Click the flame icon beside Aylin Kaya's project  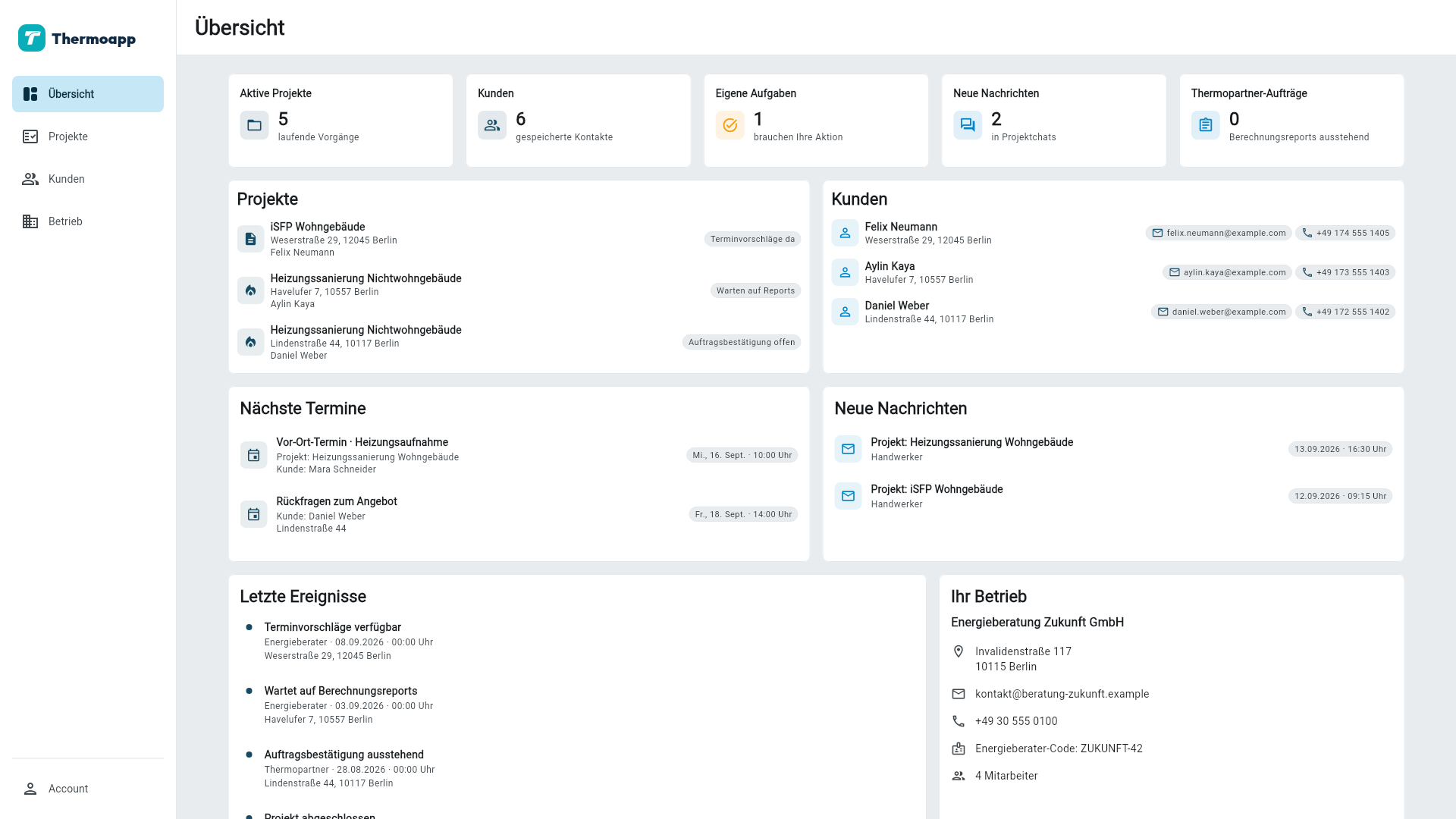coord(251,290)
